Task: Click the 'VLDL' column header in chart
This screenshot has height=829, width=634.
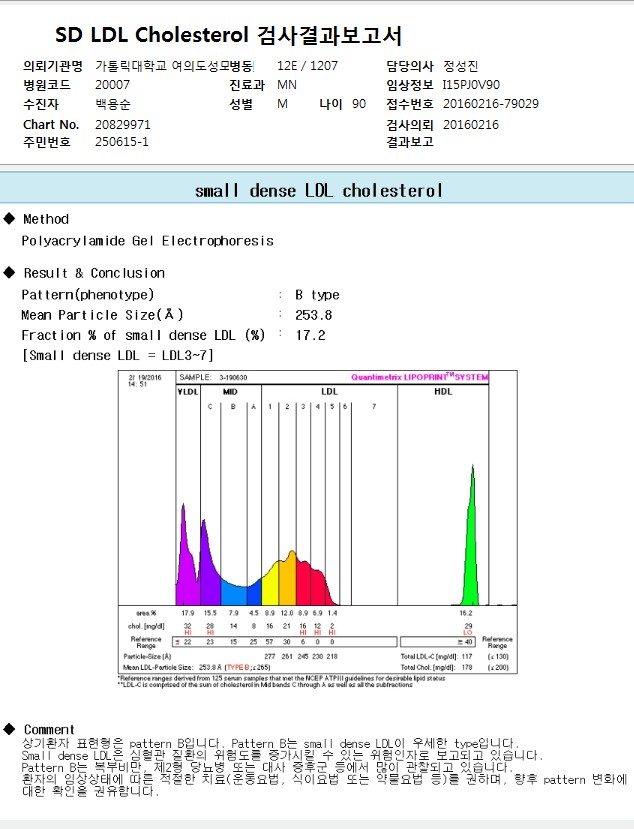Action: click(x=188, y=392)
